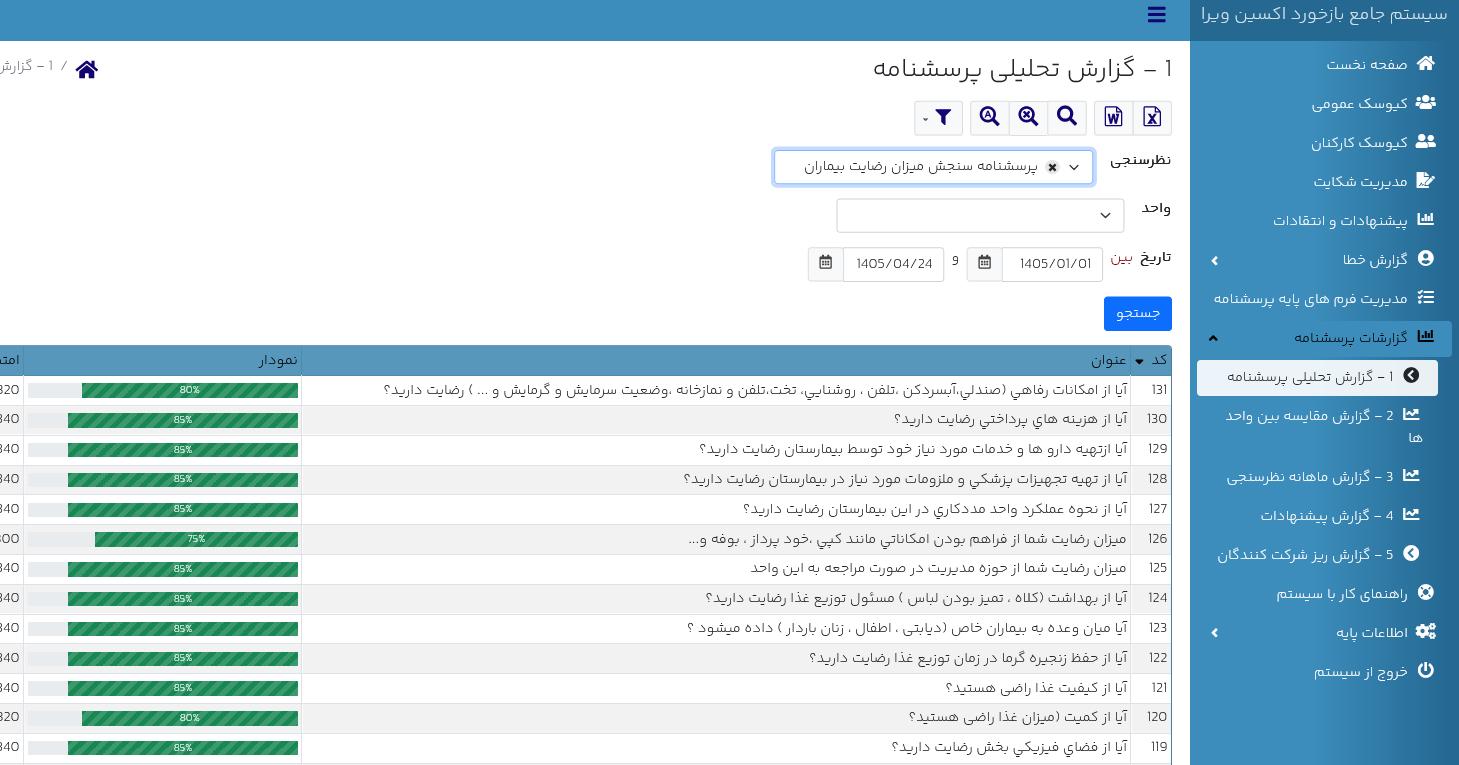Toggle sidebar with hamburger menu icon
Screen dimensions: 1459x765
point(1157,15)
